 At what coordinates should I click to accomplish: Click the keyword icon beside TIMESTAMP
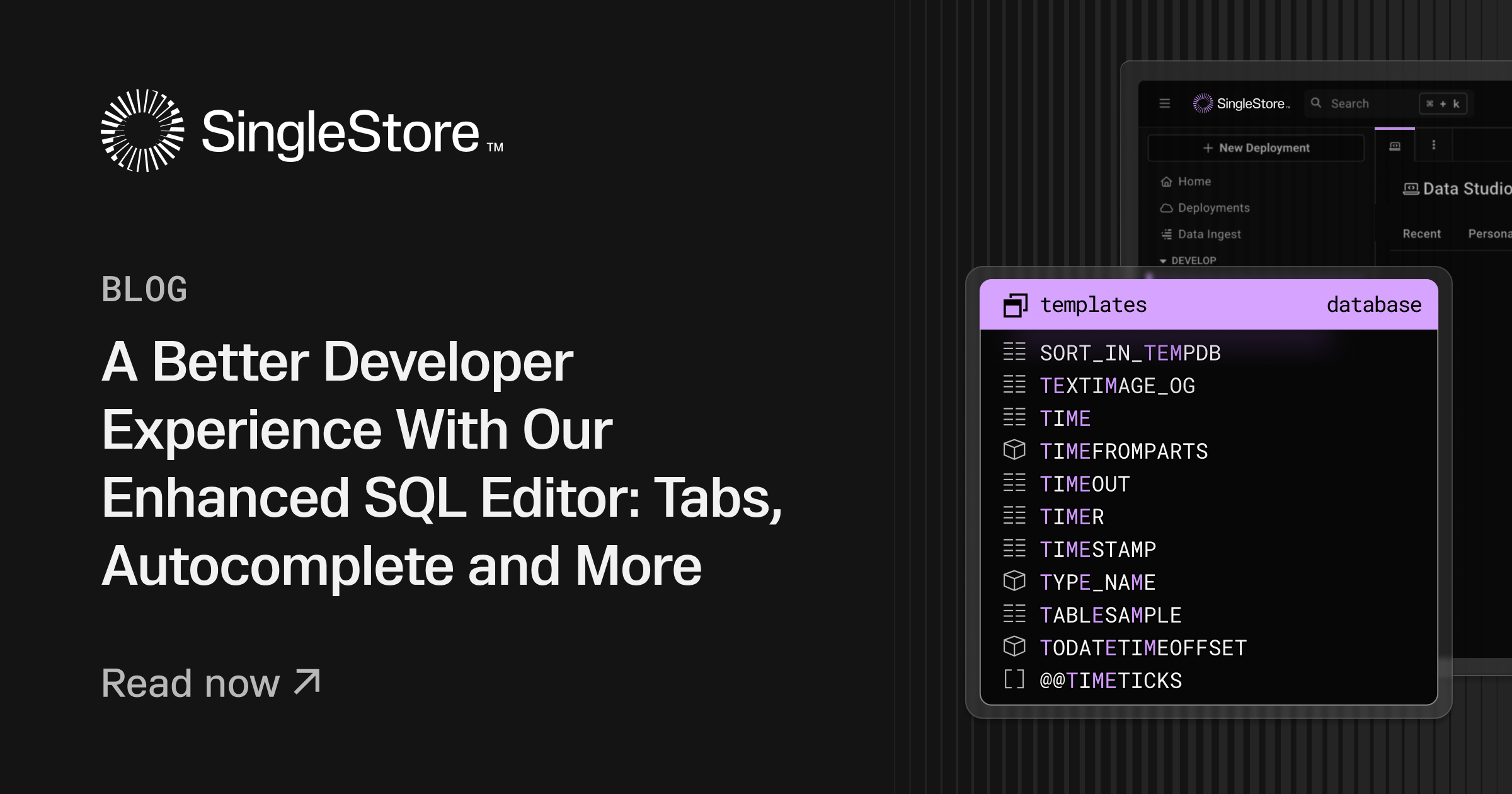coord(1014,548)
